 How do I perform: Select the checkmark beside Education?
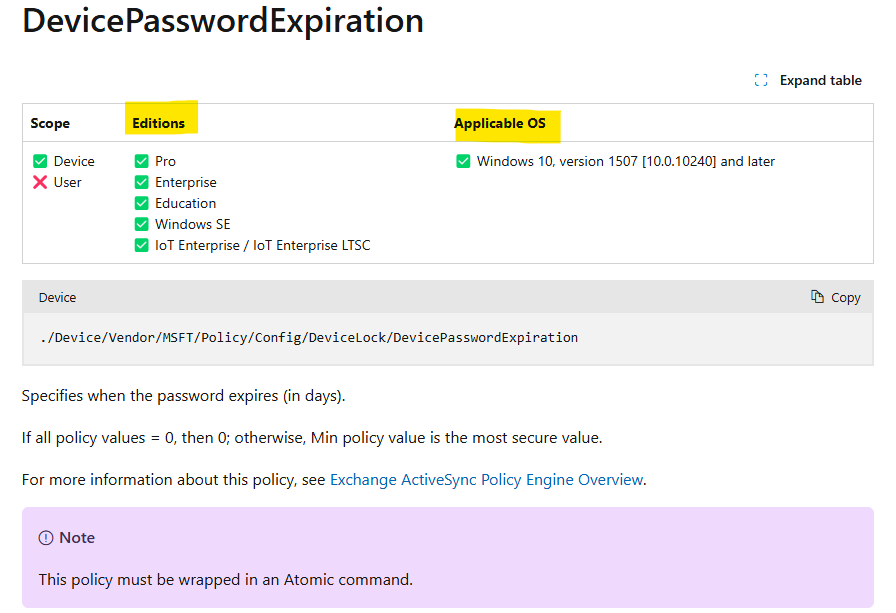click(x=141, y=203)
